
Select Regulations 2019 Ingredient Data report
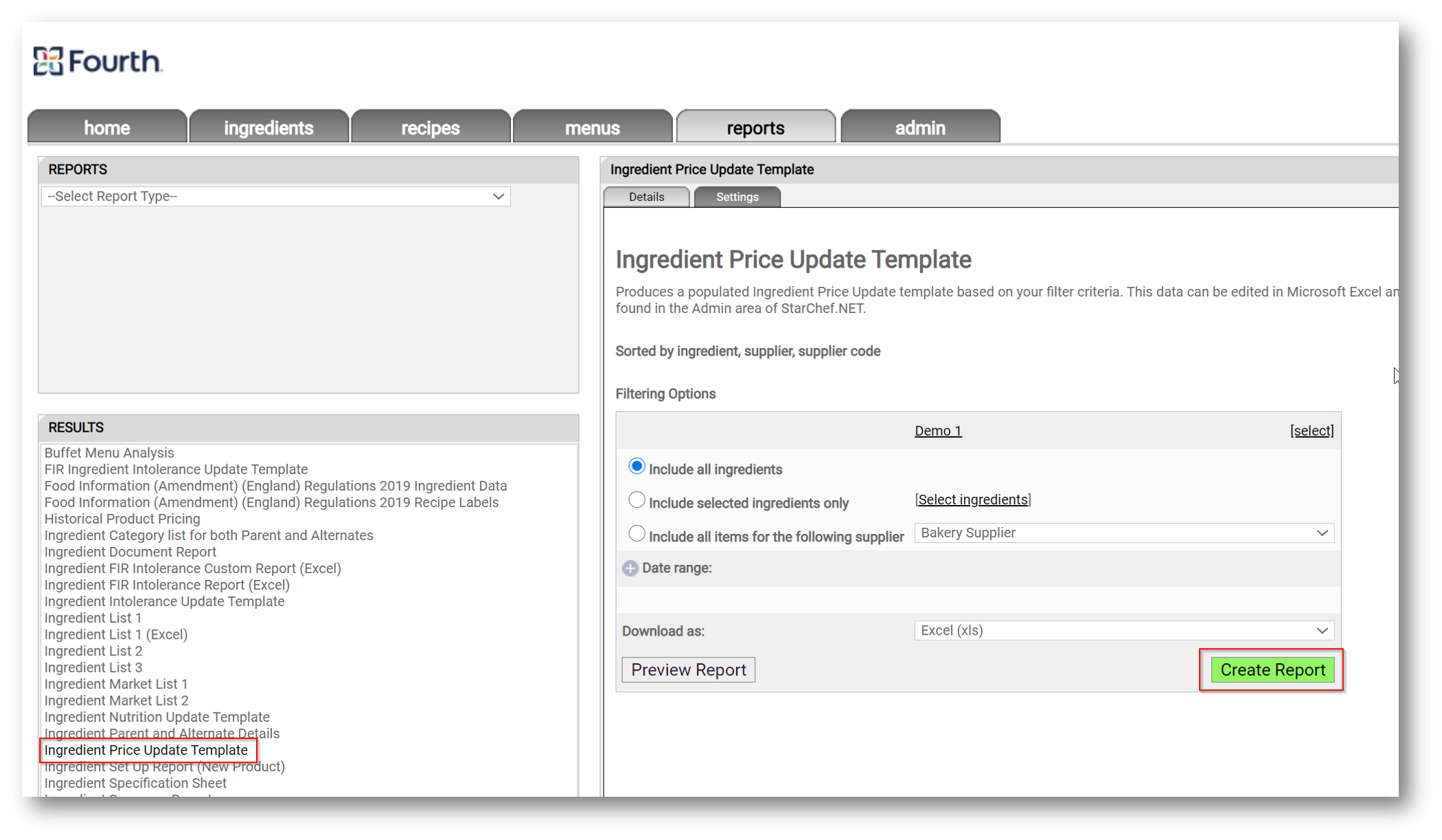pyautogui.click(x=276, y=486)
